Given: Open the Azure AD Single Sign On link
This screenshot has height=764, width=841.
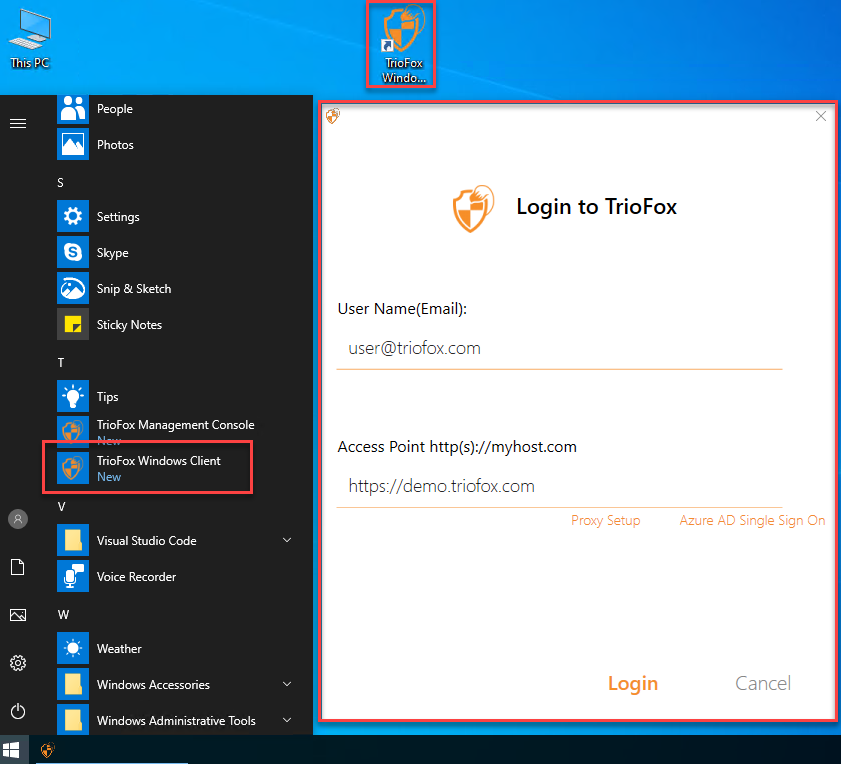Looking at the screenshot, I should [x=752, y=520].
